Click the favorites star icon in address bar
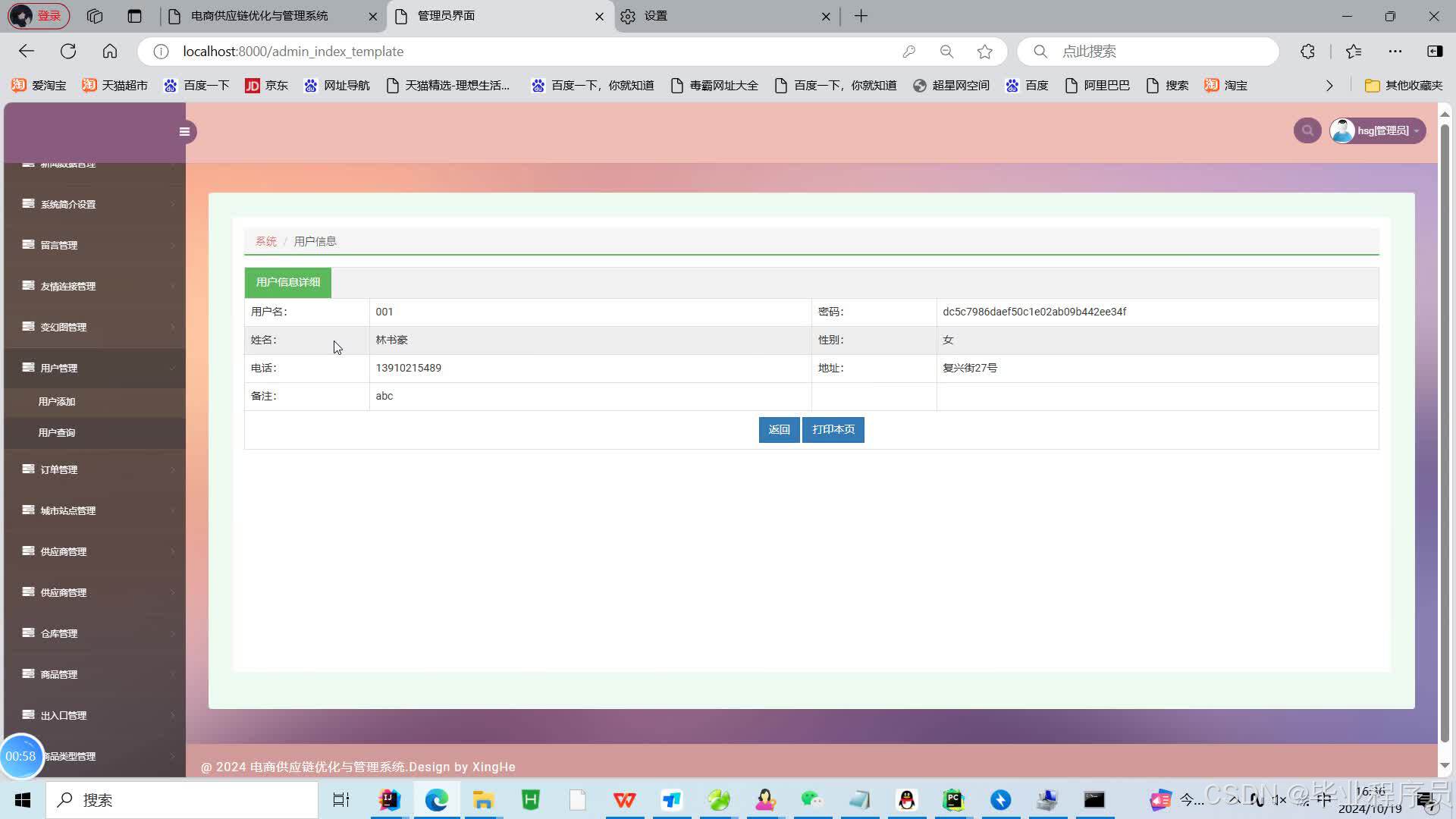Screen dimensions: 1456x819 click(x=984, y=52)
